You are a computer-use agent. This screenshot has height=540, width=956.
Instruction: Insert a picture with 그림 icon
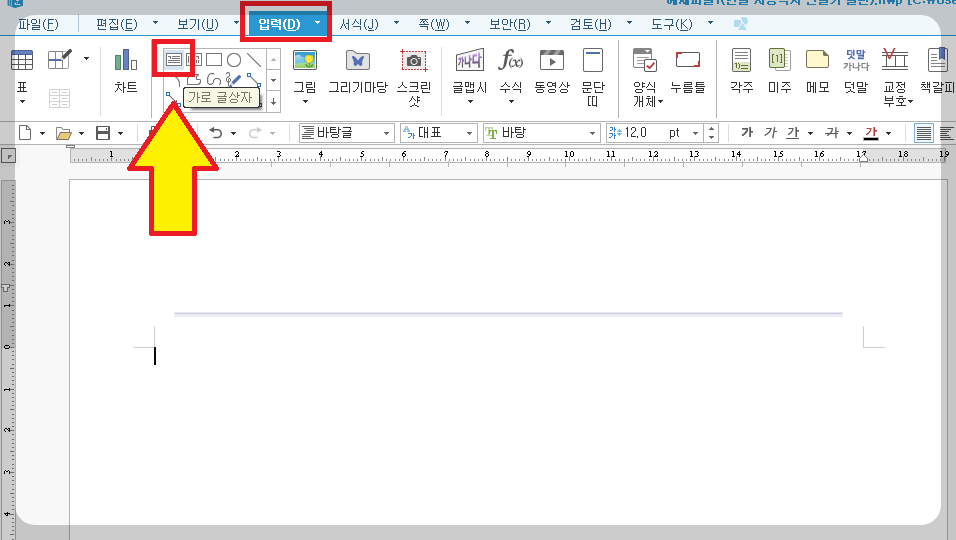[305, 60]
